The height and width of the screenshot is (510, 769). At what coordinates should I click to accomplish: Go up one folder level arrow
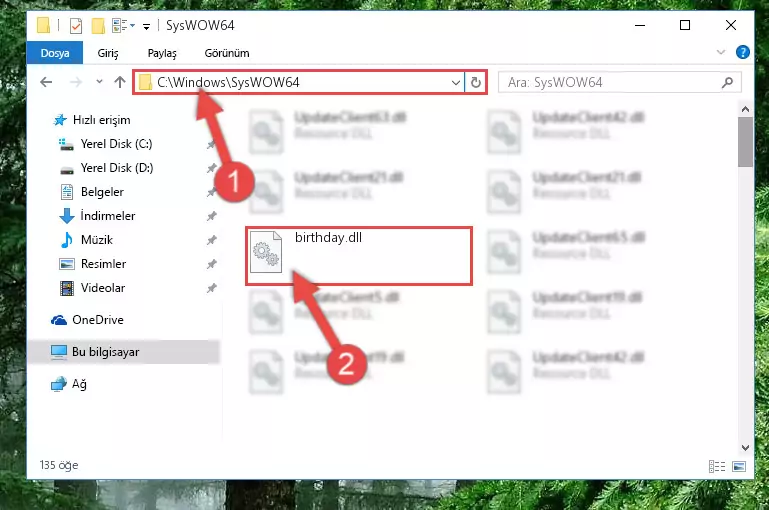(x=120, y=82)
